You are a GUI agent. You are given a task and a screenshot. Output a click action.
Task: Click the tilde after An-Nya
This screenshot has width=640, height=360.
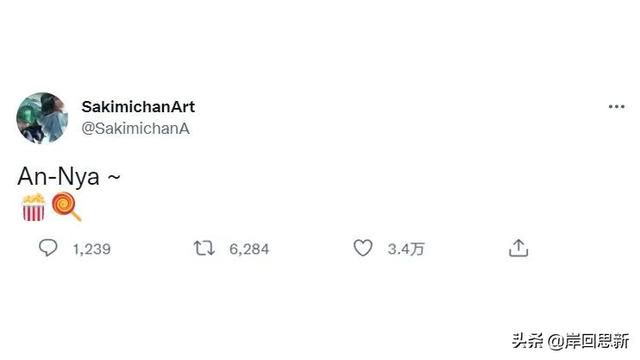click(114, 177)
